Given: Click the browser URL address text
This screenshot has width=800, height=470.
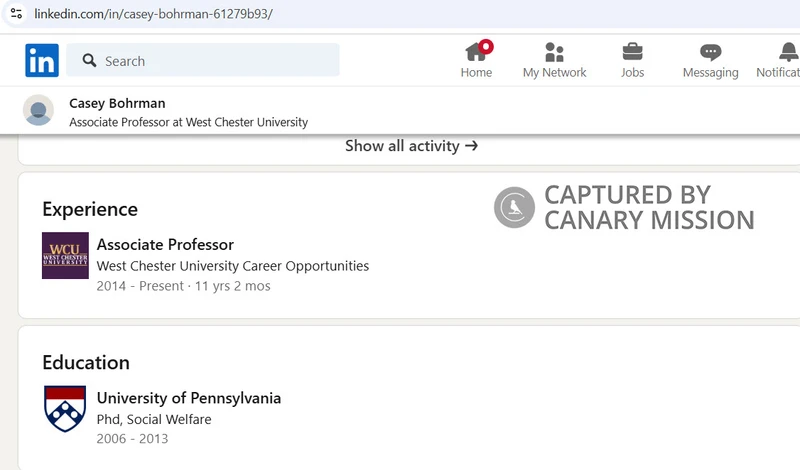Looking at the screenshot, I should (154, 14).
